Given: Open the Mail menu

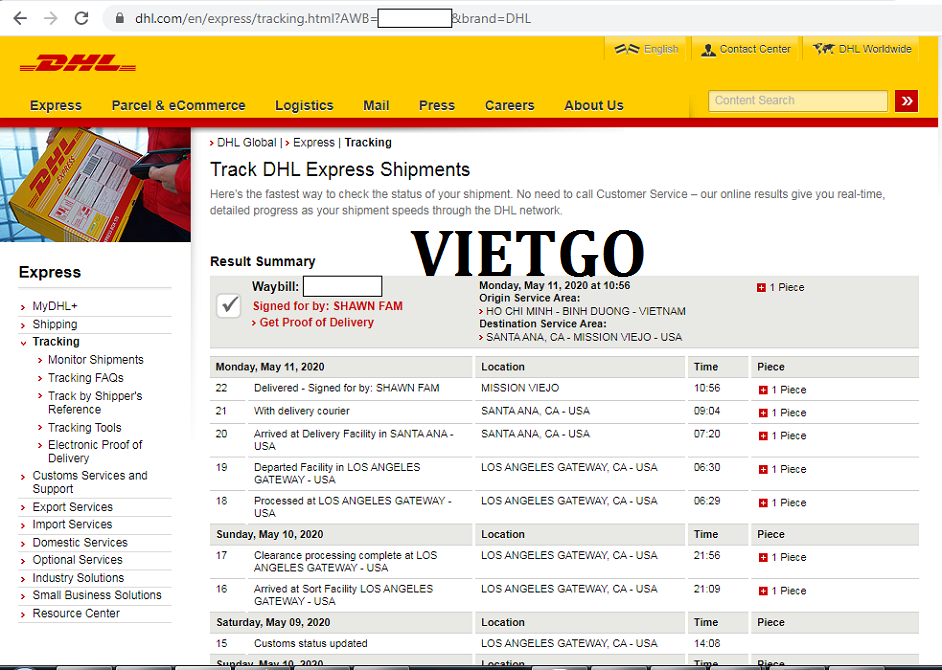Looking at the screenshot, I should [376, 106].
